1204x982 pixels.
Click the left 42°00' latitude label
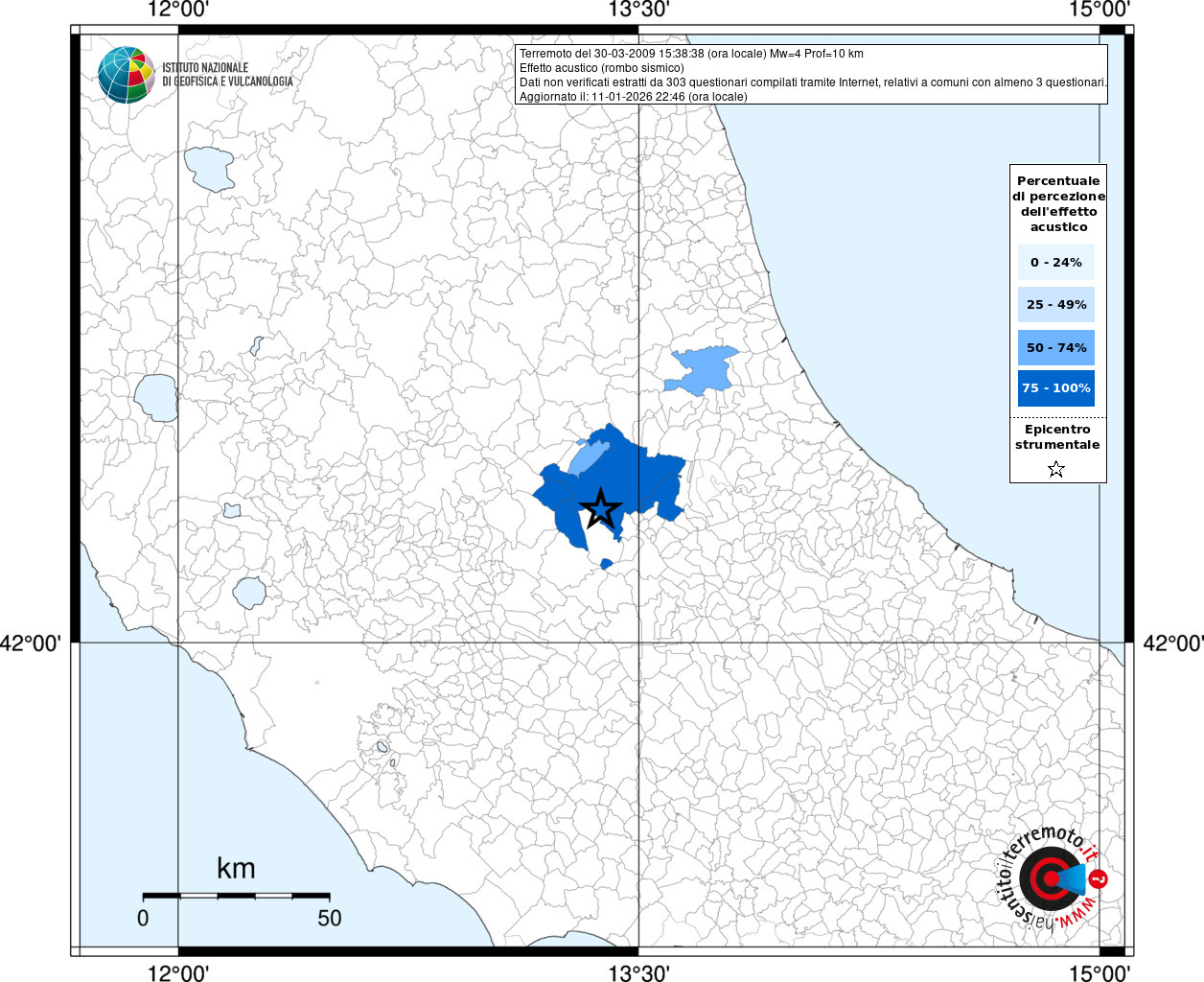point(31,643)
